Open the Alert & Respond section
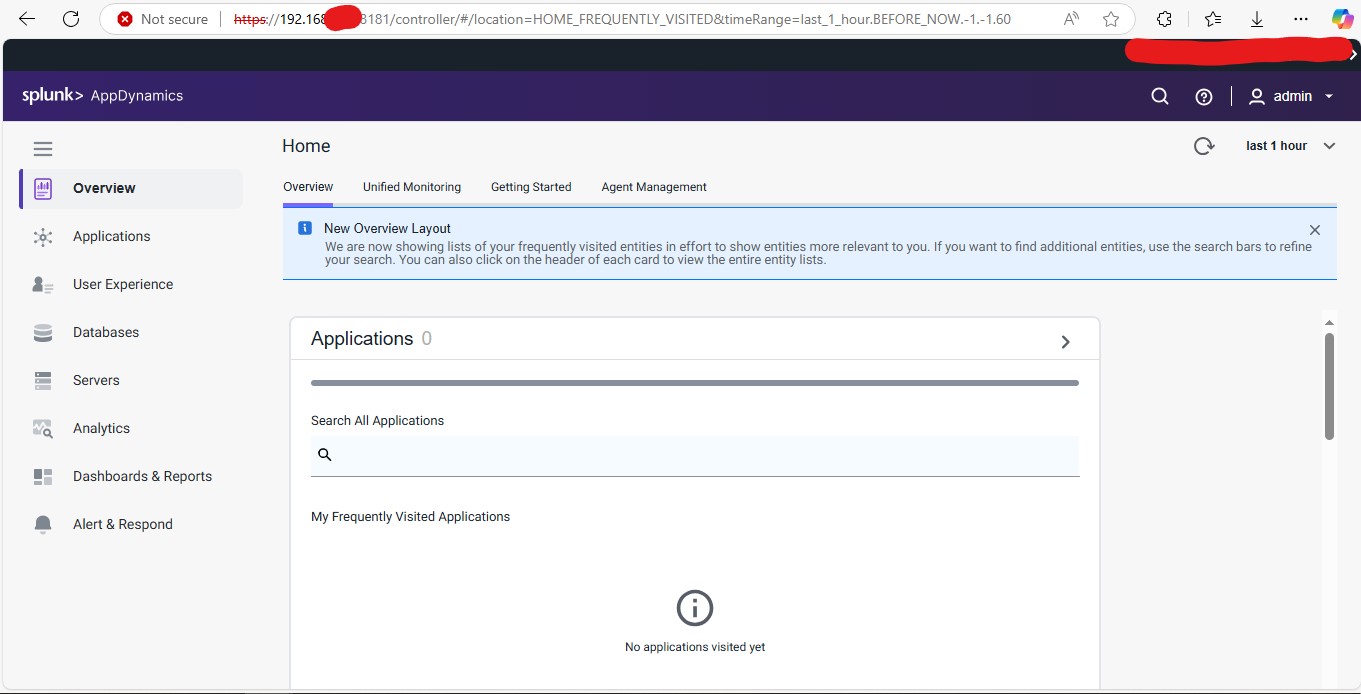The width and height of the screenshot is (1361, 694). 122,524
